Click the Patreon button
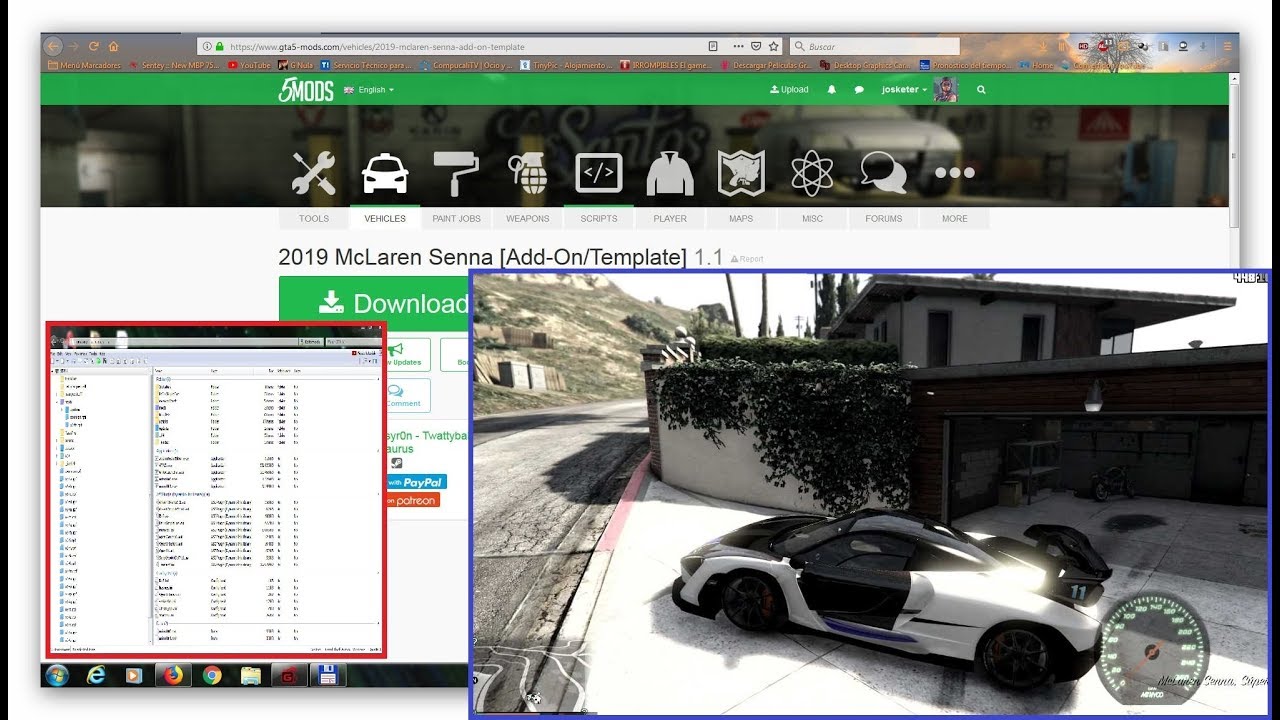 (x=413, y=500)
